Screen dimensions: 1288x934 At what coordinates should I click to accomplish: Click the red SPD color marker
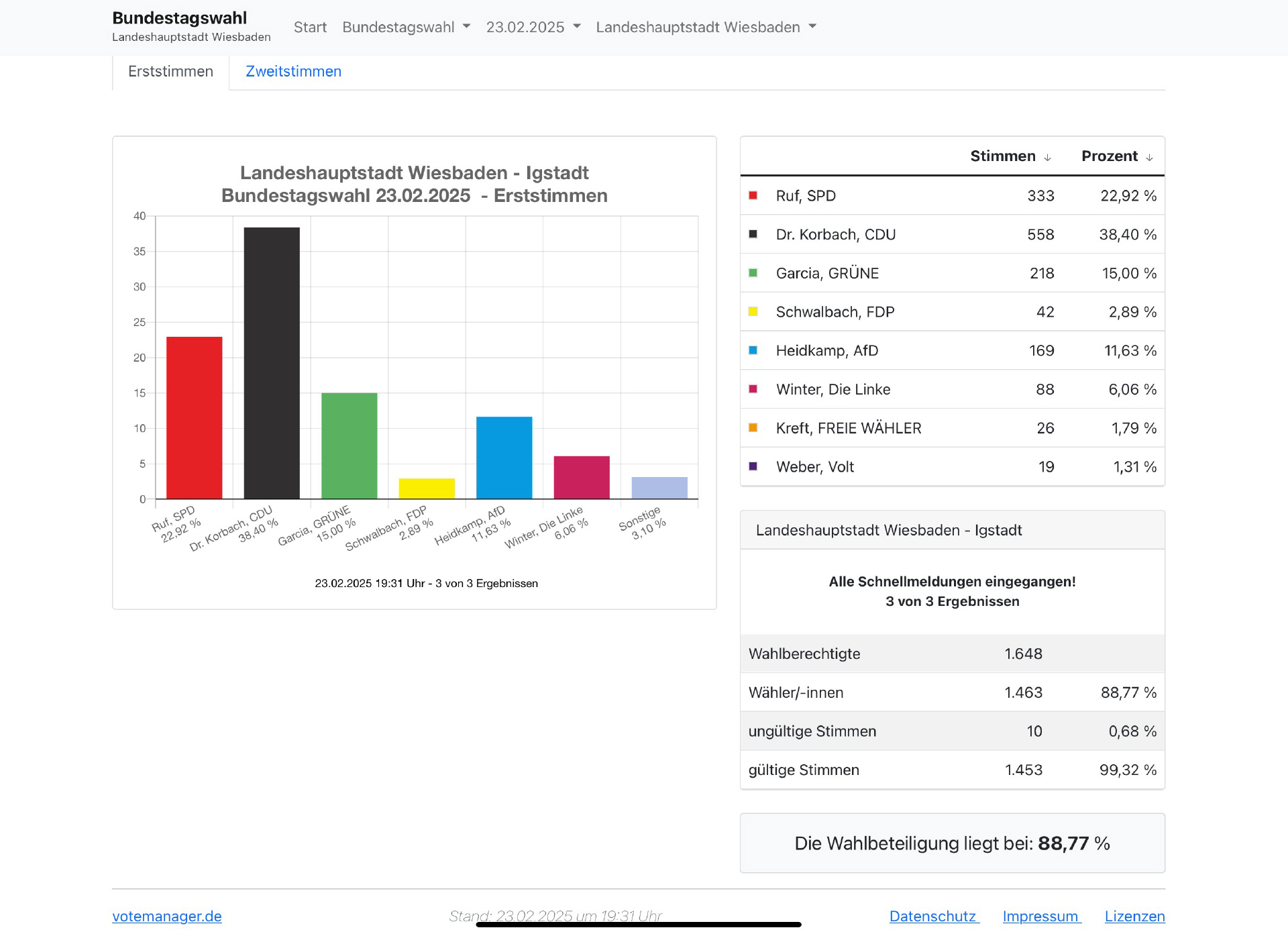753,195
